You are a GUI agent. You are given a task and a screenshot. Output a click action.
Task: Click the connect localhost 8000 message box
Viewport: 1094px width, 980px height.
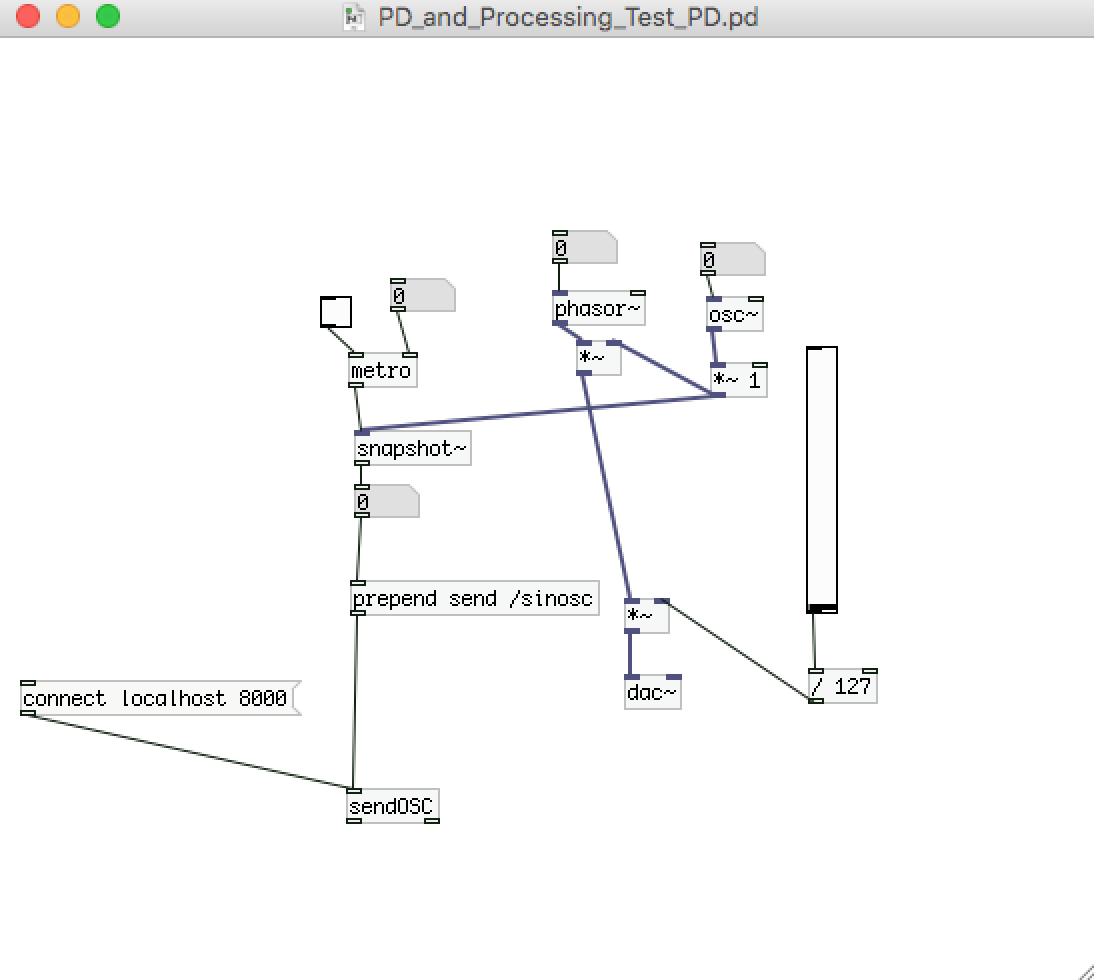pyautogui.click(x=160, y=698)
